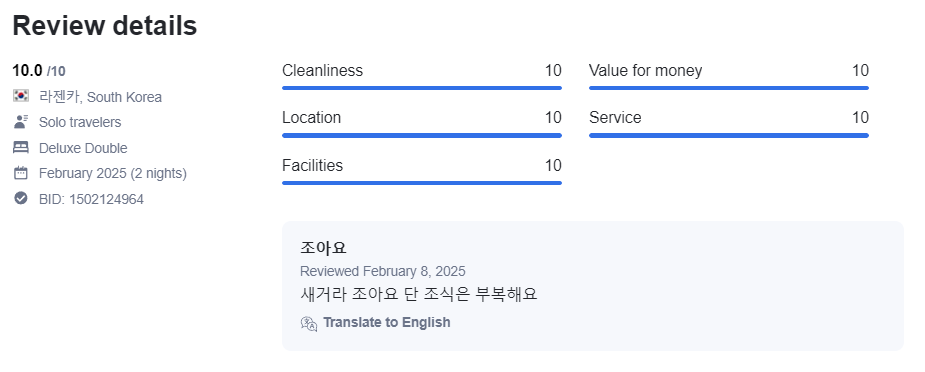This screenshot has width=925, height=372.
Task: Click the BID: 1502124964 text
Action: pyautogui.click(x=91, y=199)
